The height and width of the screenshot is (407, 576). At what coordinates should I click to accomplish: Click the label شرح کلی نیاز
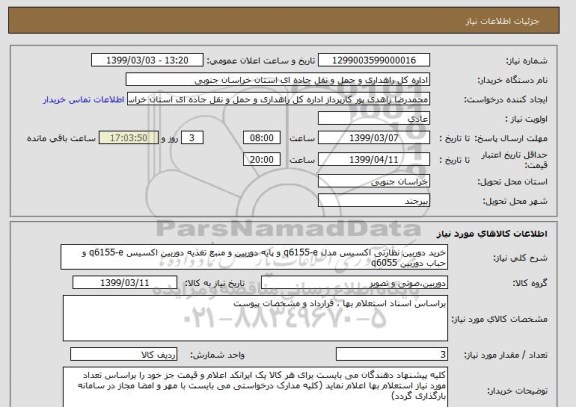(520, 258)
